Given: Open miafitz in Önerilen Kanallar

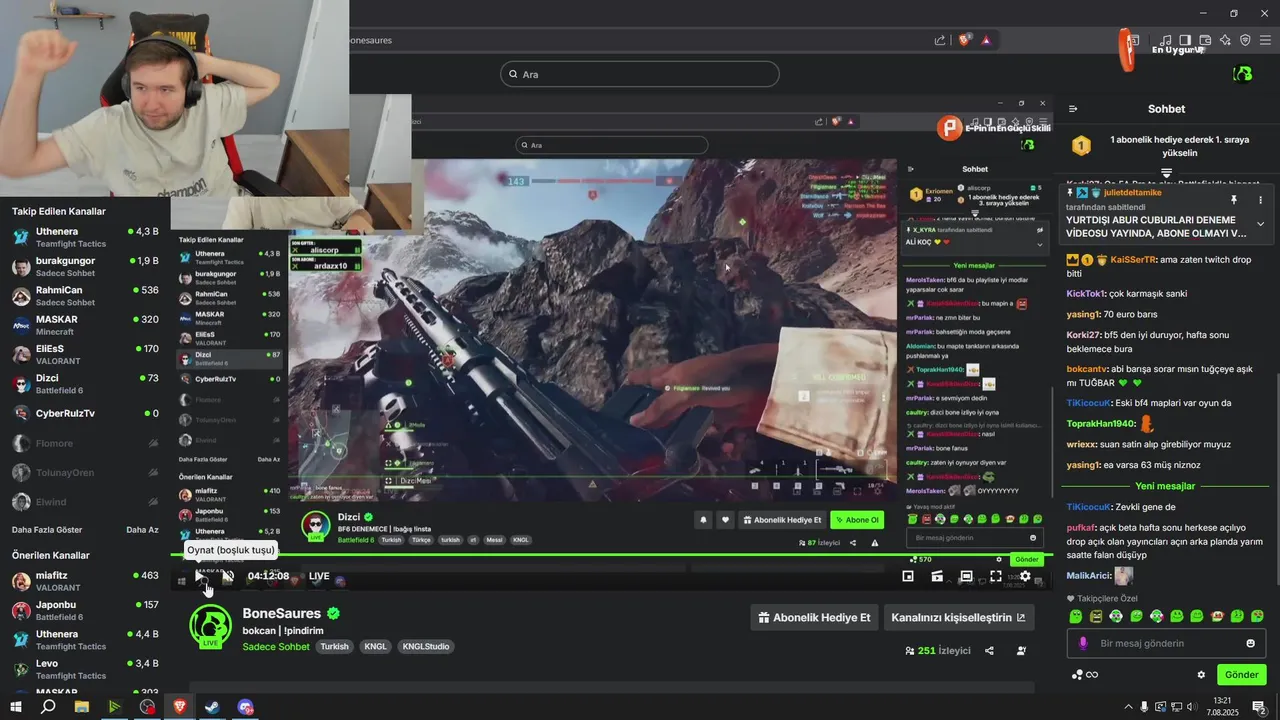Looking at the screenshot, I should tap(85, 581).
